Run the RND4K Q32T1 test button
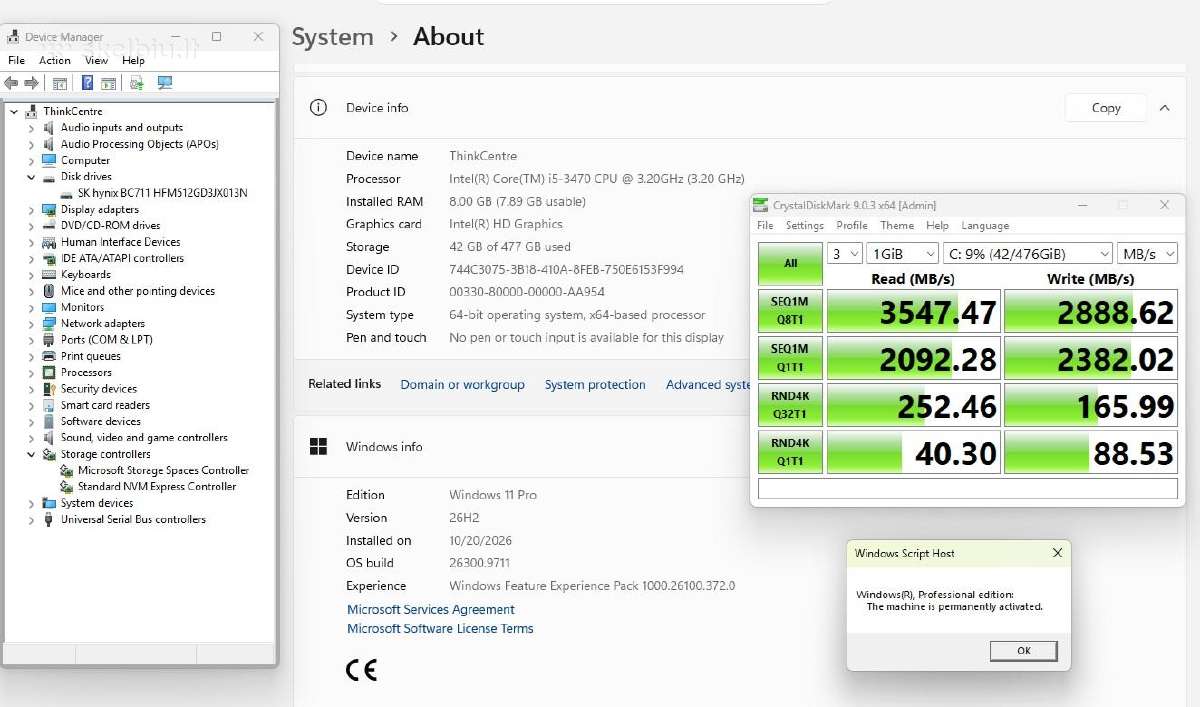This screenshot has height=707, width=1200. [790, 405]
